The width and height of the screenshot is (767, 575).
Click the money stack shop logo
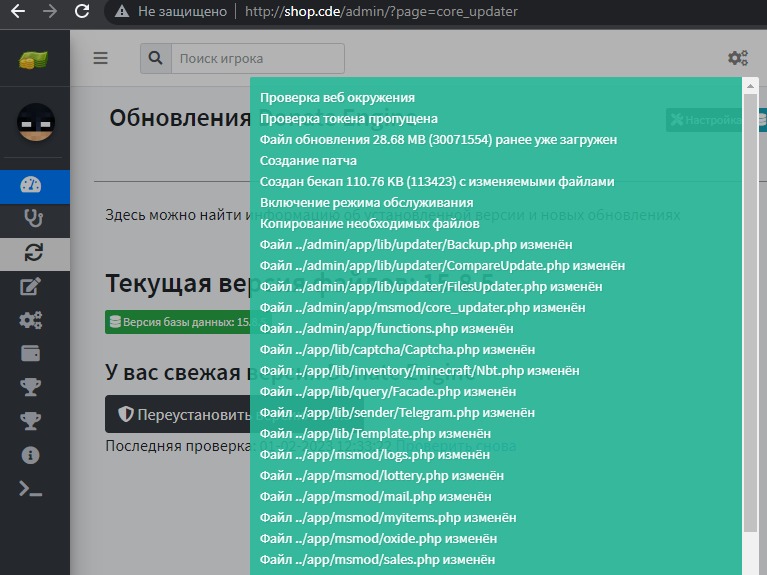[33, 59]
